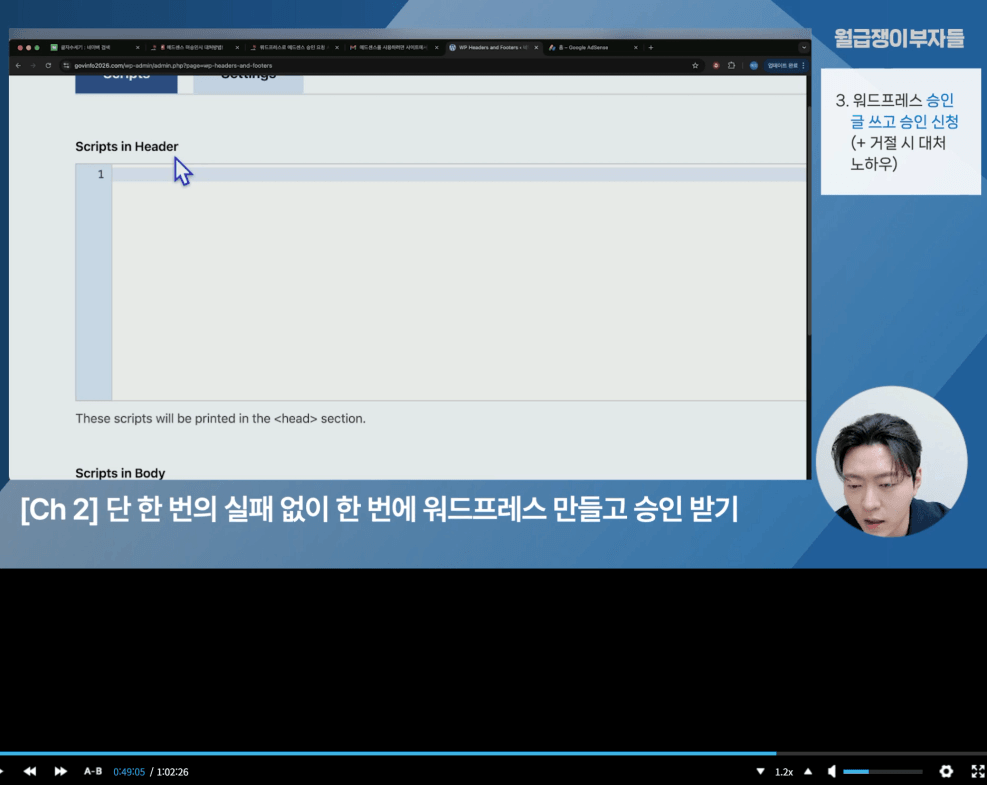The height and width of the screenshot is (785, 987).
Task: Adjust the volume slider
Action: click(882, 771)
